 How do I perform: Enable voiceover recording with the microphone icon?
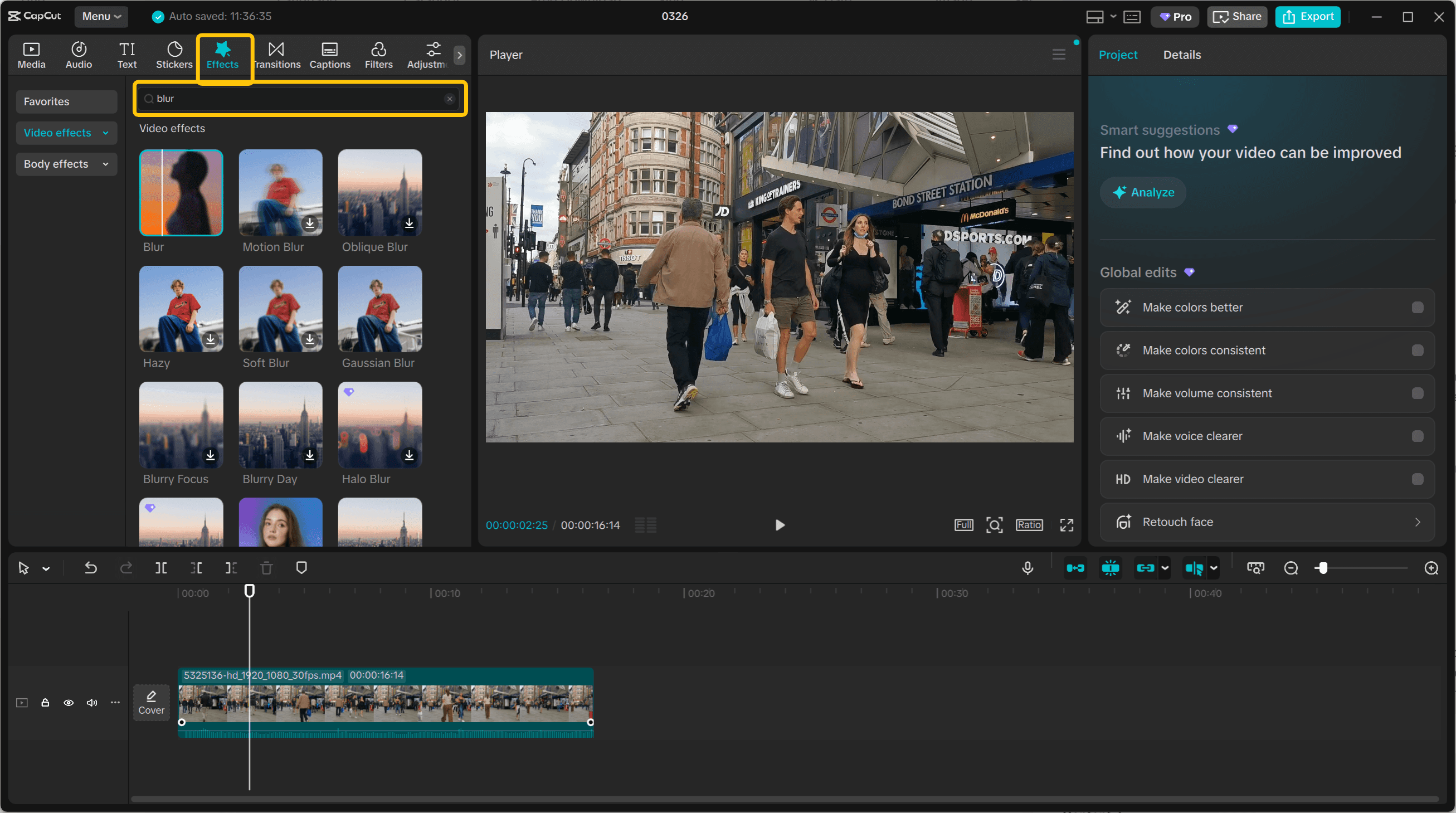coord(1028,568)
